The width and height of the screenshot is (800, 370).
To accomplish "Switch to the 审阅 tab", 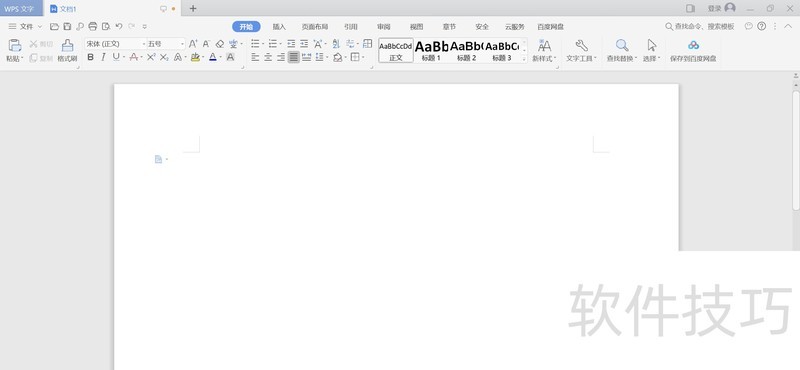I will pos(384,27).
